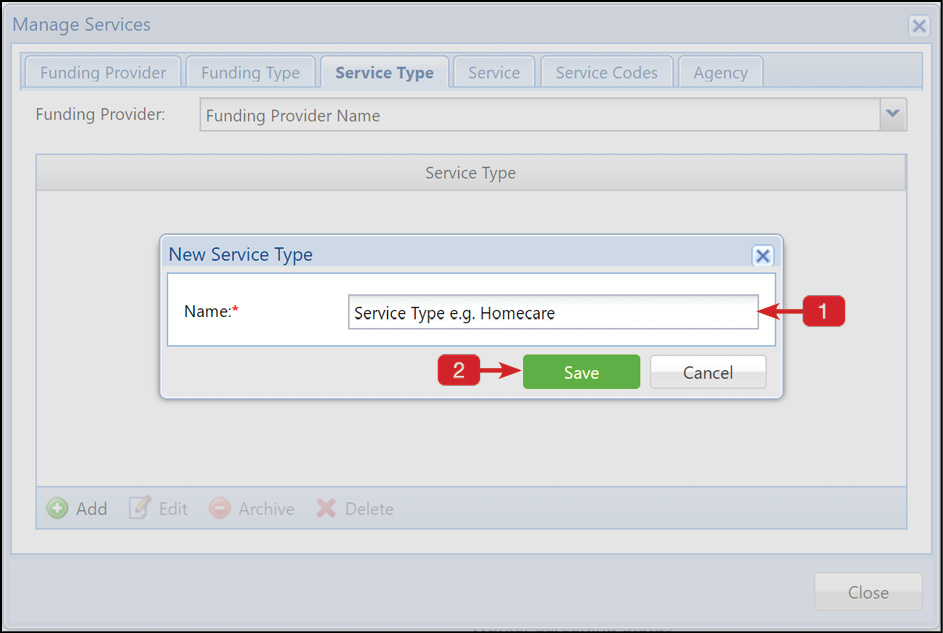Open the Funding Provider dropdown arrow
Viewport: 943px width, 633px height.
click(893, 114)
